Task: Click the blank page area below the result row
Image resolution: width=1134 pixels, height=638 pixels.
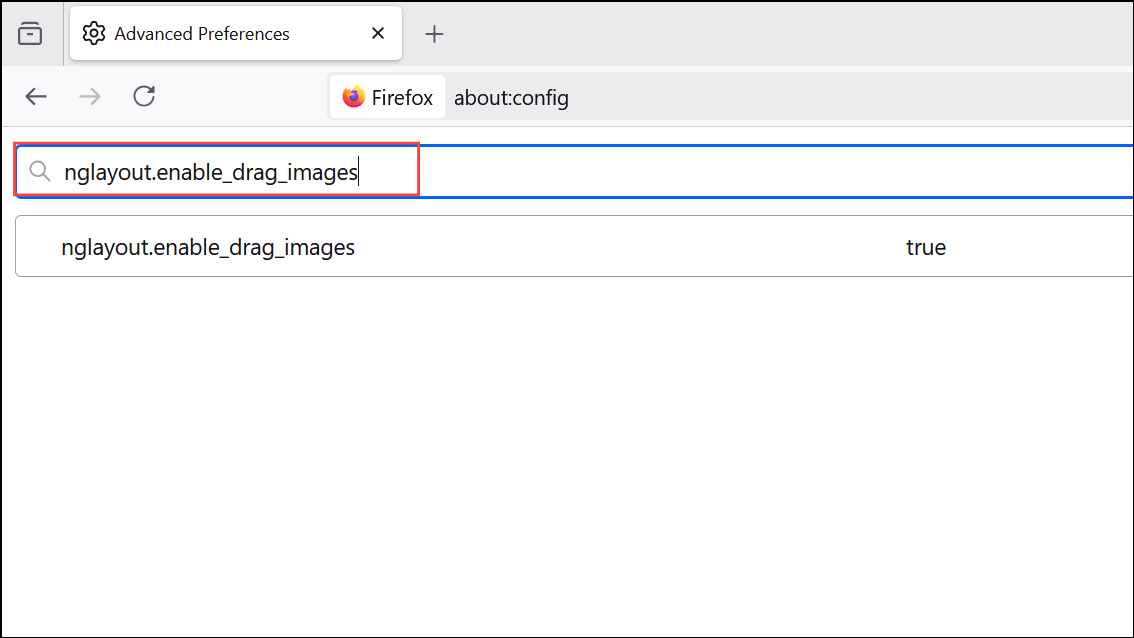Action: point(560,450)
